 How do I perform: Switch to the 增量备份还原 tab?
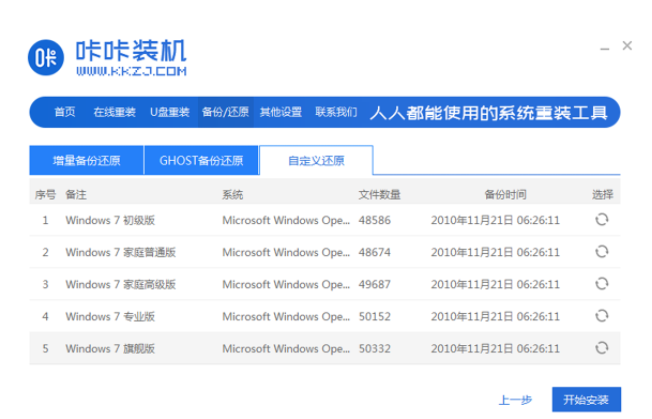[86, 160]
